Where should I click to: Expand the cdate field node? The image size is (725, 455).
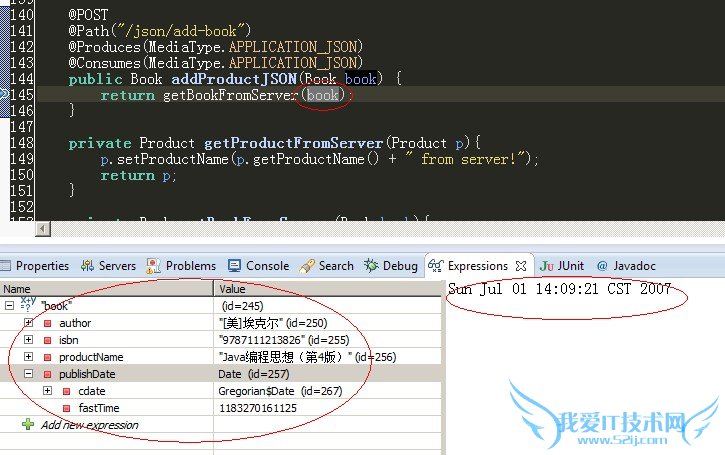(48, 391)
